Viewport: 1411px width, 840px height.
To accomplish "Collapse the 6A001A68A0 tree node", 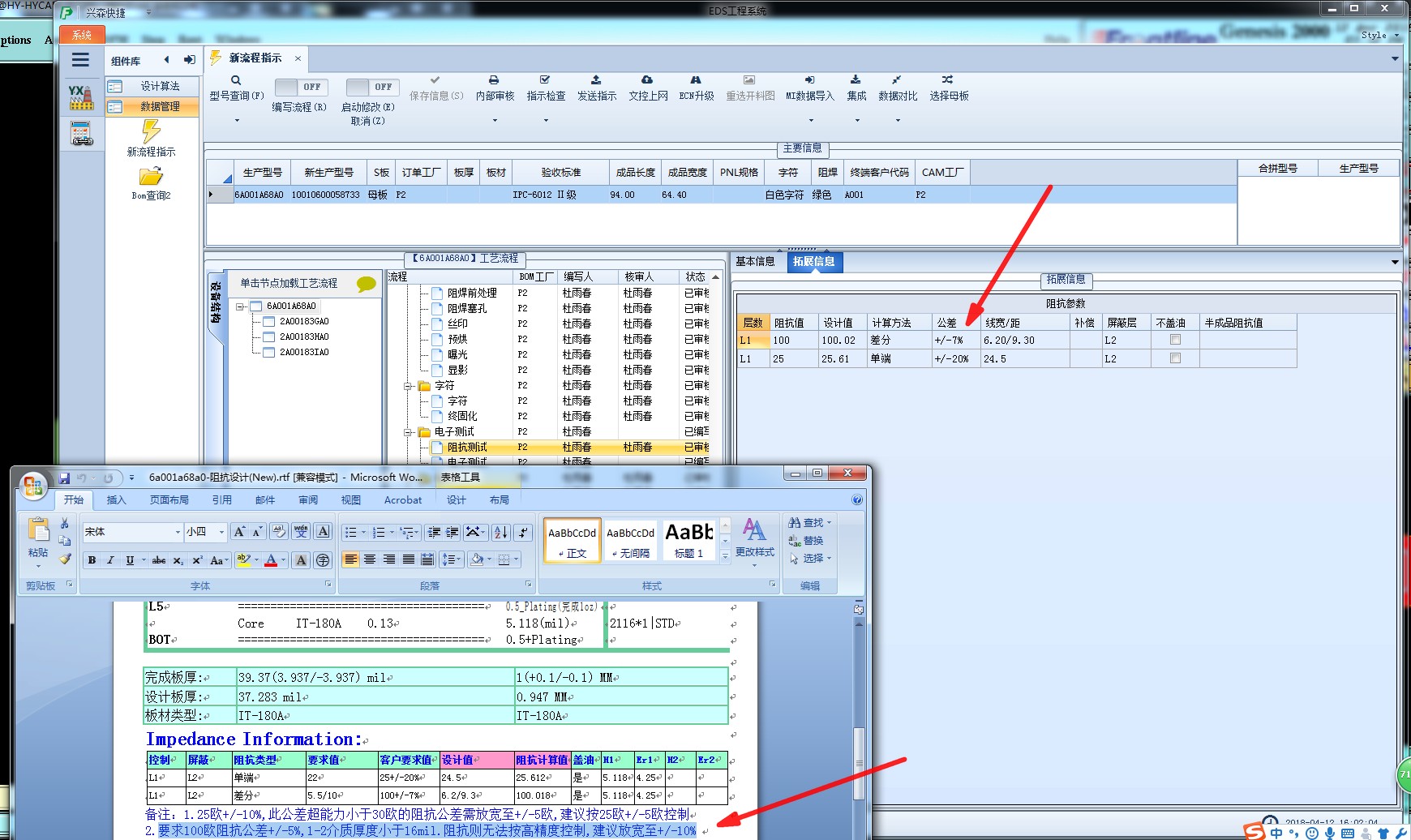I will pyautogui.click(x=240, y=306).
